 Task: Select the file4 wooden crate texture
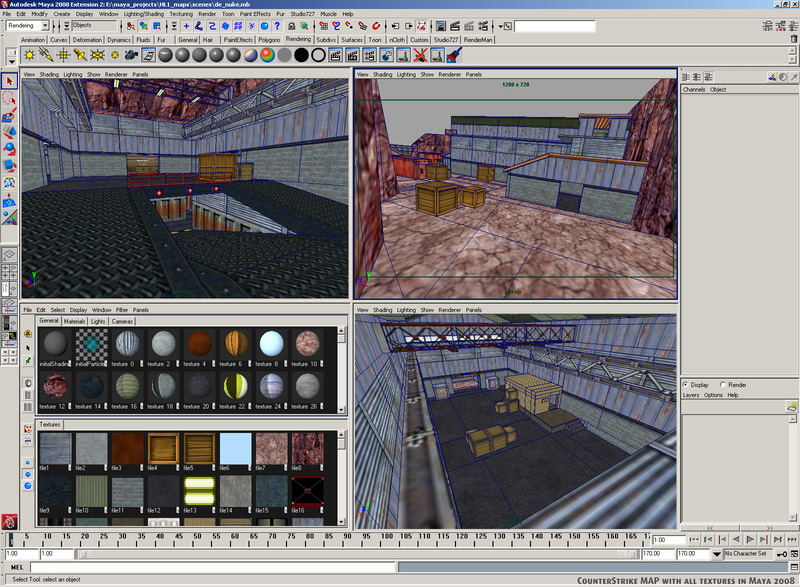[163, 452]
